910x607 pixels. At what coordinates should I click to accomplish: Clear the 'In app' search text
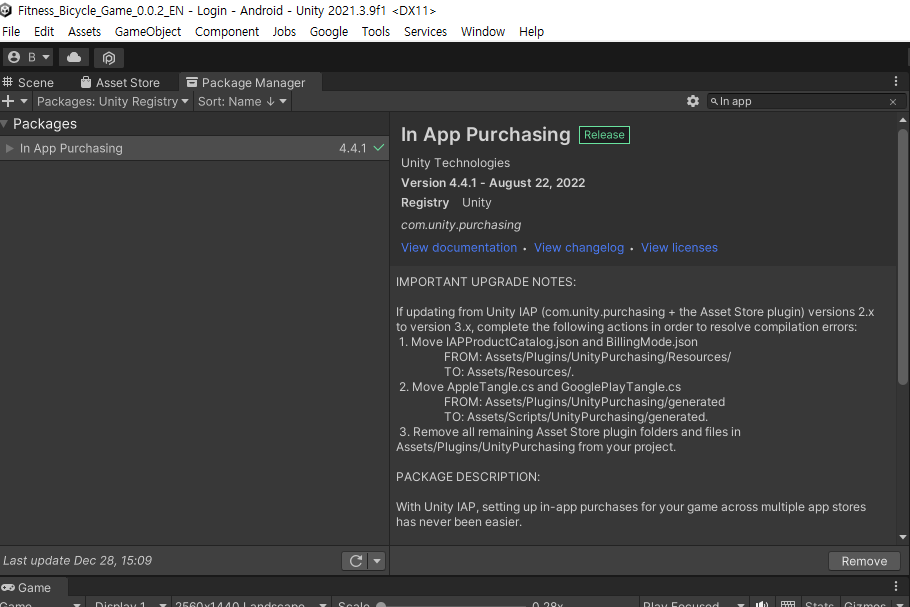click(x=893, y=102)
